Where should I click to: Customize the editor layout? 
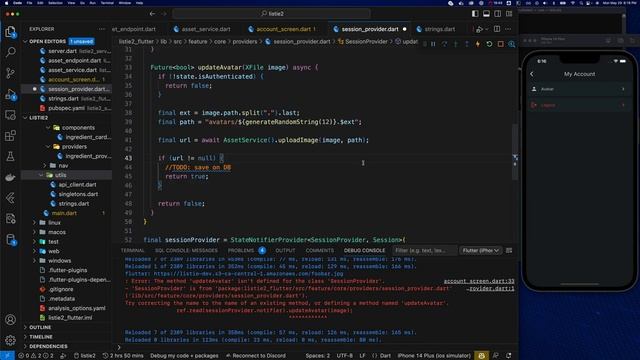click(509, 13)
